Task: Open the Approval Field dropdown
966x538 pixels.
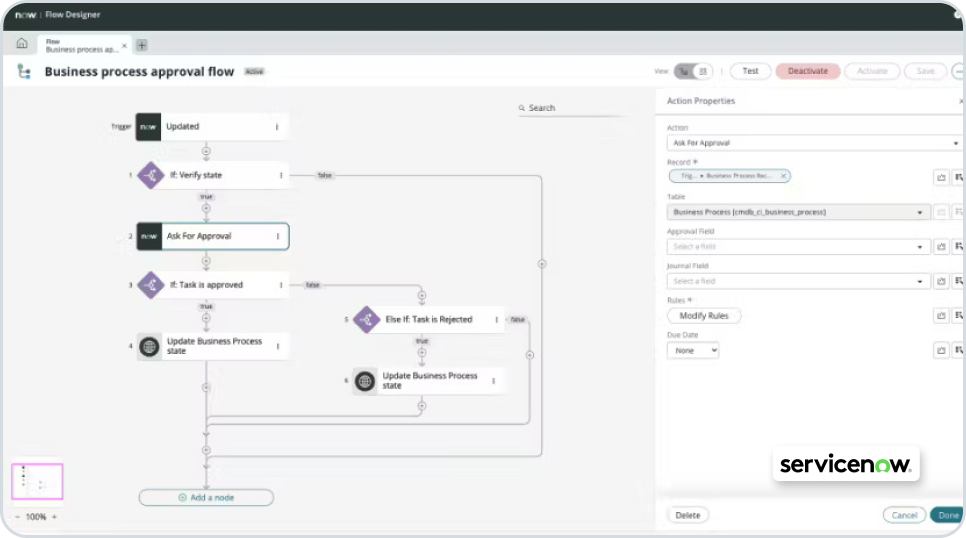Action: tap(799, 246)
